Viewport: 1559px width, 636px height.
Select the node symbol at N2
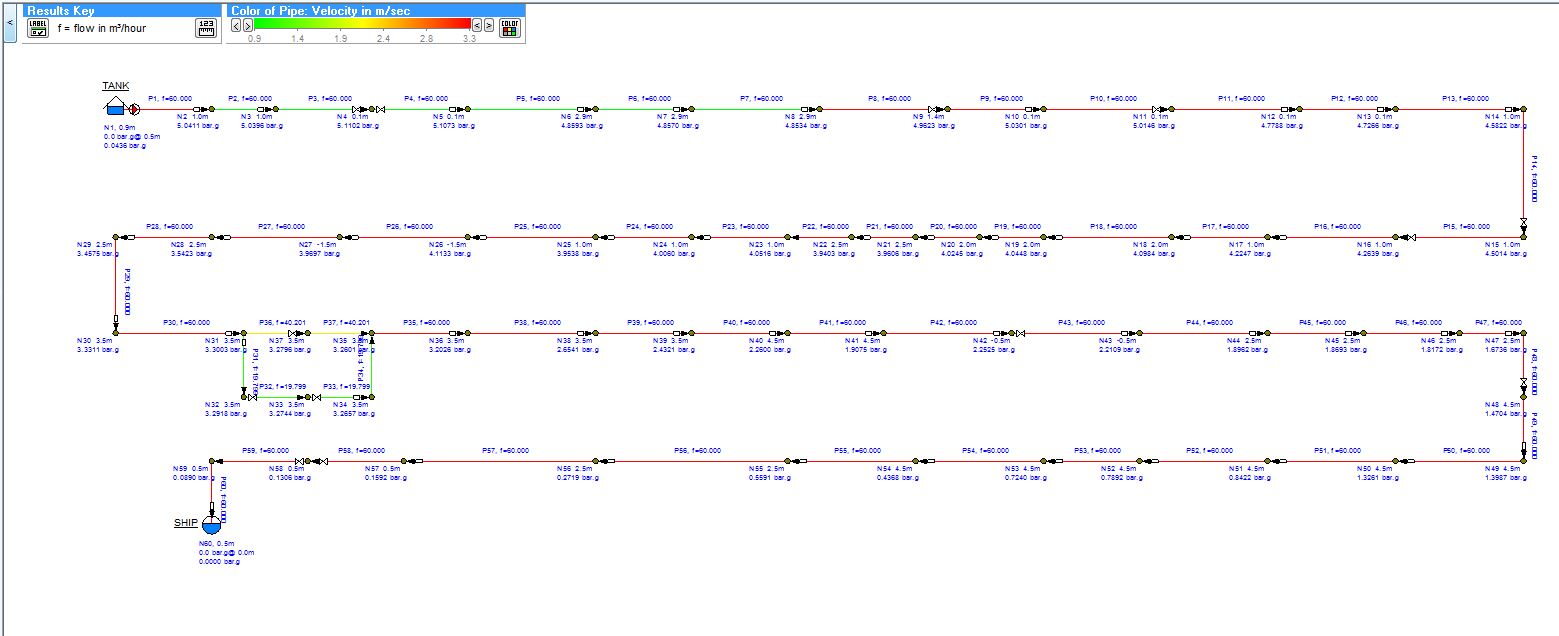click(x=212, y=109)
